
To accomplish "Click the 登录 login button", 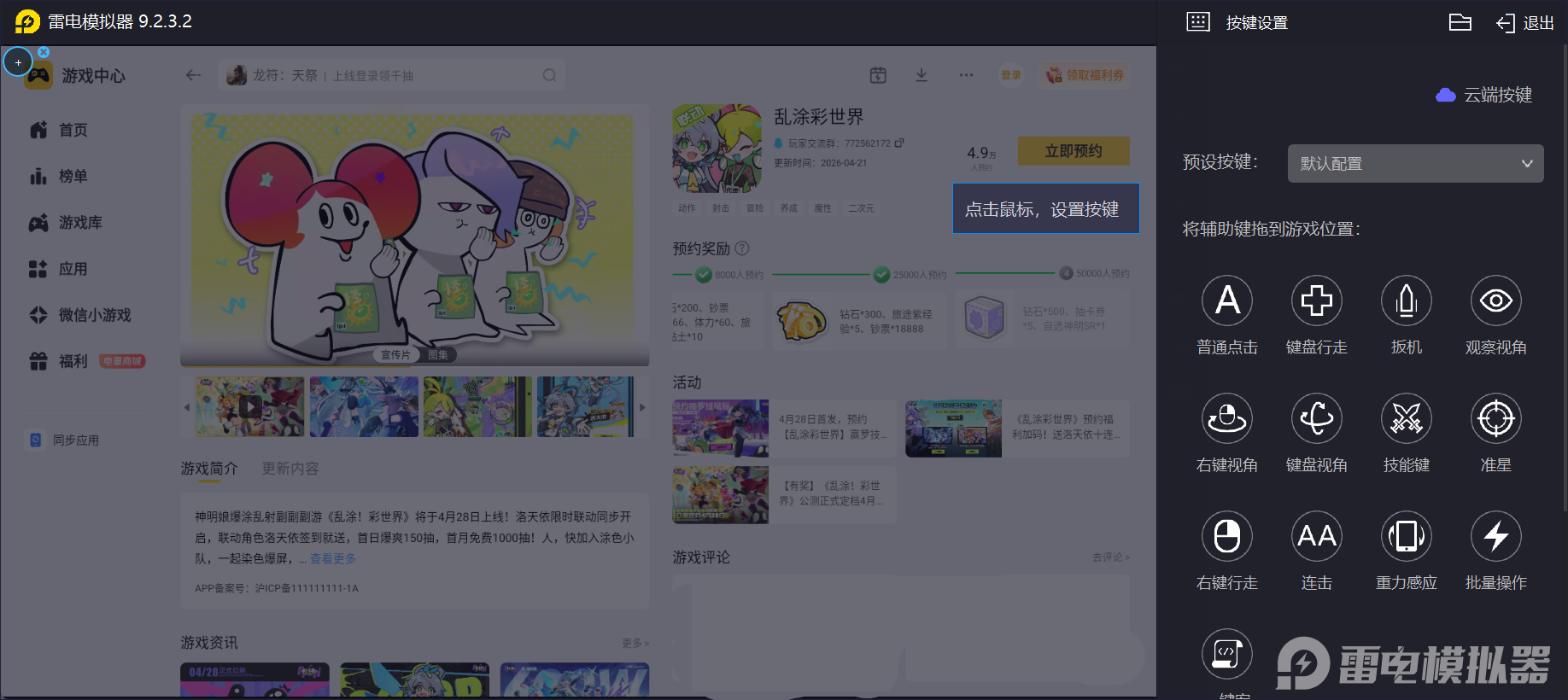I will pos(1011,75).
